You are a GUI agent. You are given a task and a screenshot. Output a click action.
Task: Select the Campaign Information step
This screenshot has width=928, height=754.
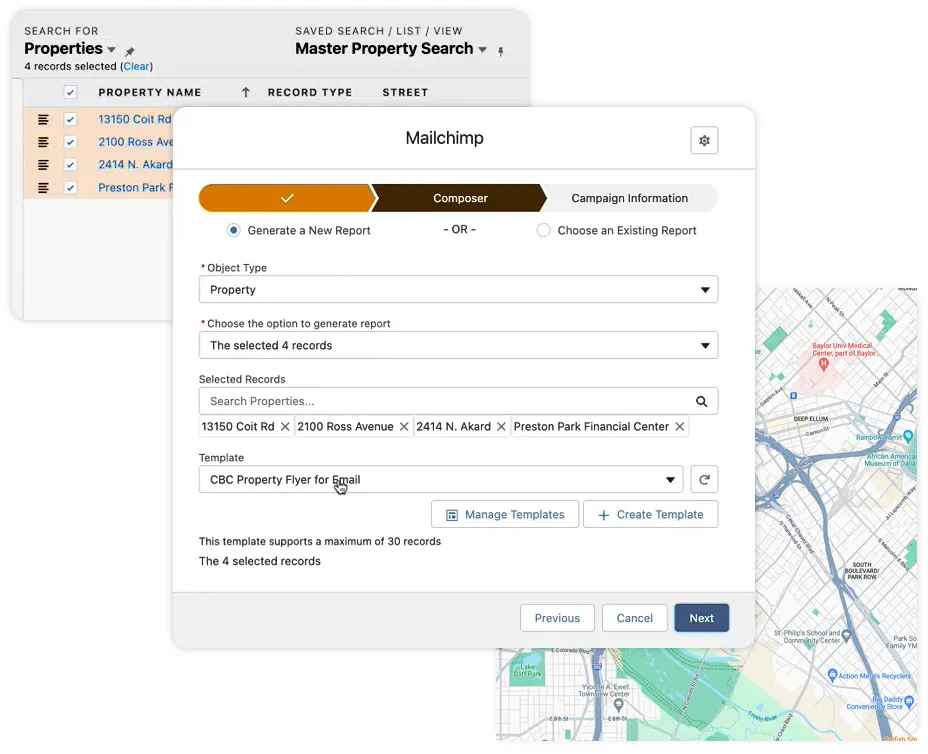click(629, 198)
